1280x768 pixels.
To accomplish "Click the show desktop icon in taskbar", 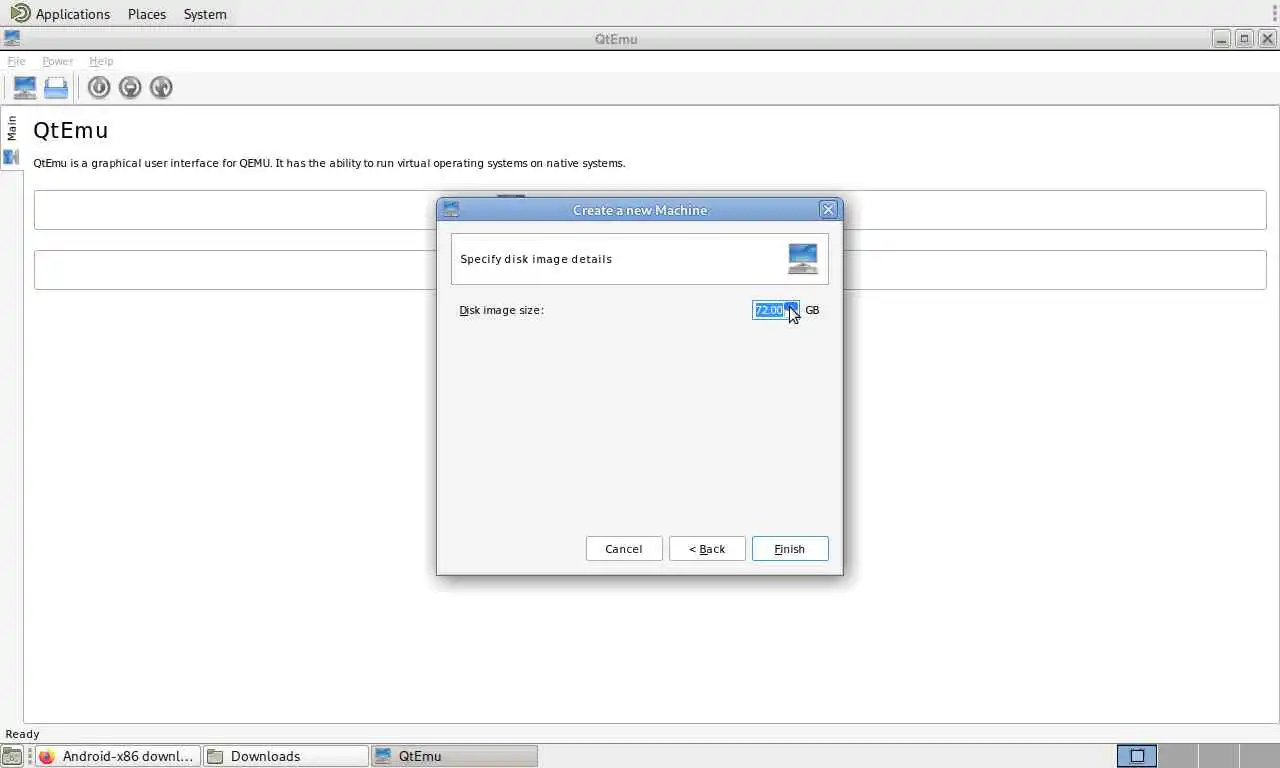I will pyautogui.click(x=11, y=756).
